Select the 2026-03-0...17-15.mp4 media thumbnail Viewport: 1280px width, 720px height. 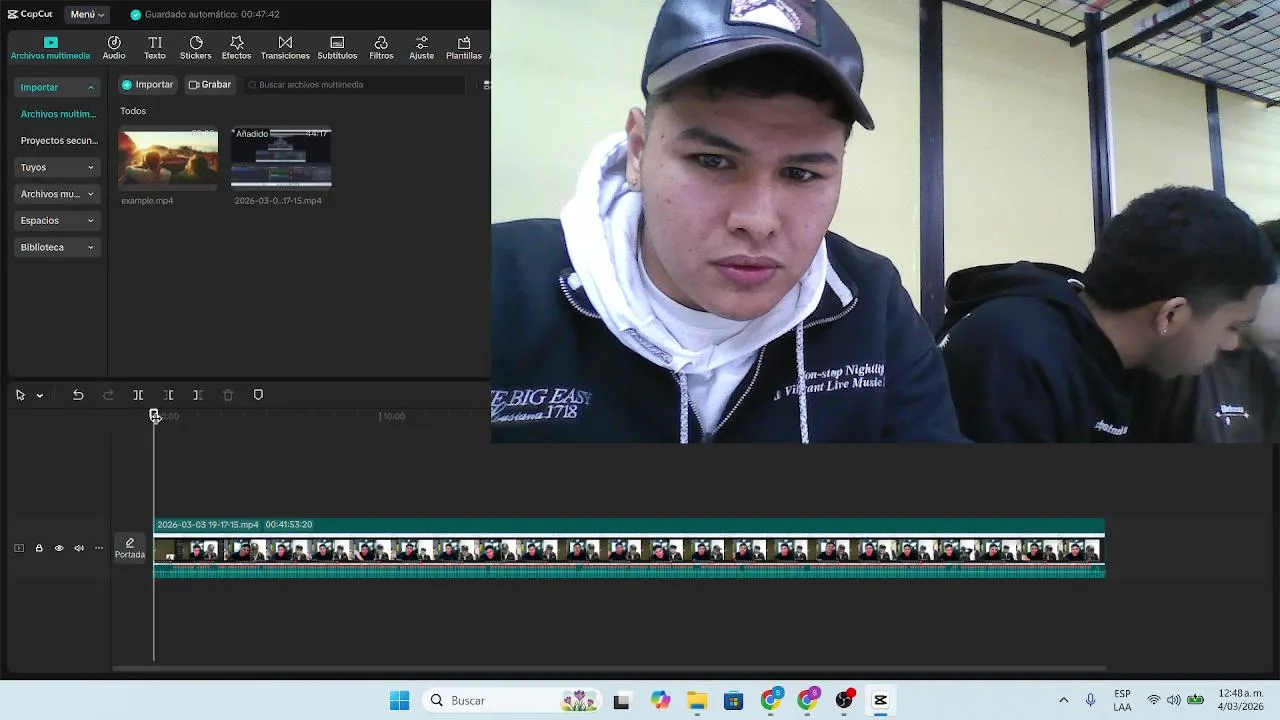[x=281, y=158]
